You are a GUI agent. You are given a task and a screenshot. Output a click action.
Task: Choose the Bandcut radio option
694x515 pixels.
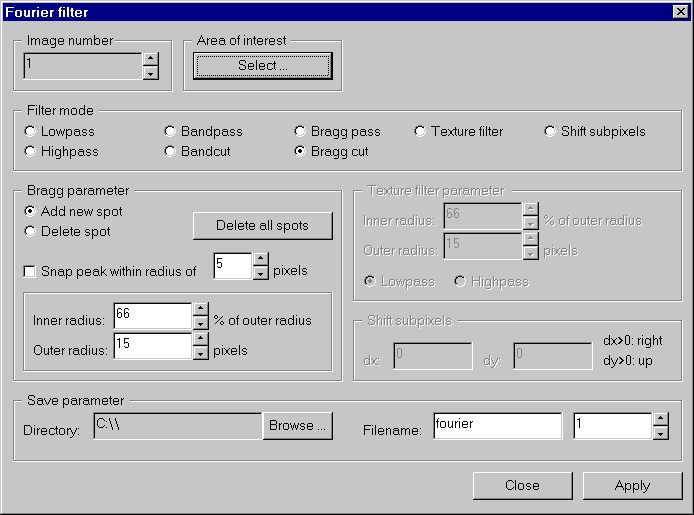171,152
